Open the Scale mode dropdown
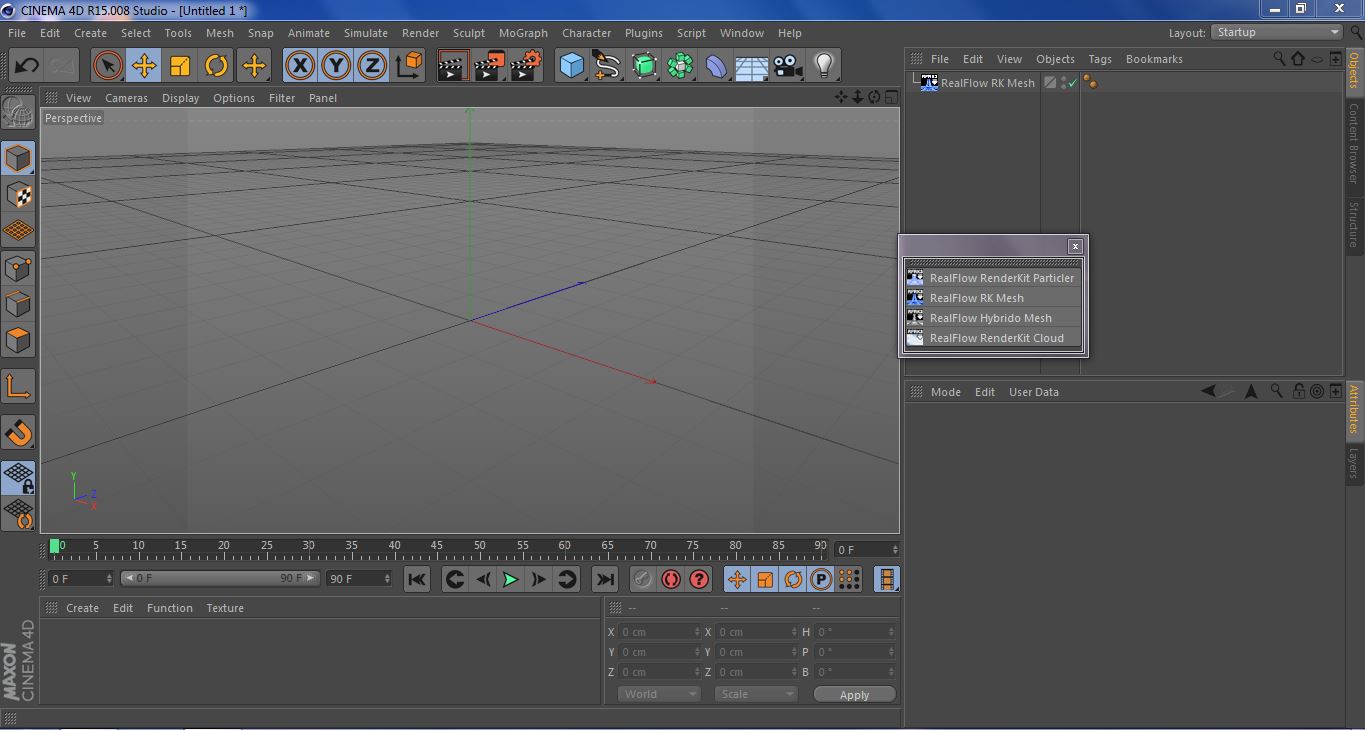 (756, 694)
